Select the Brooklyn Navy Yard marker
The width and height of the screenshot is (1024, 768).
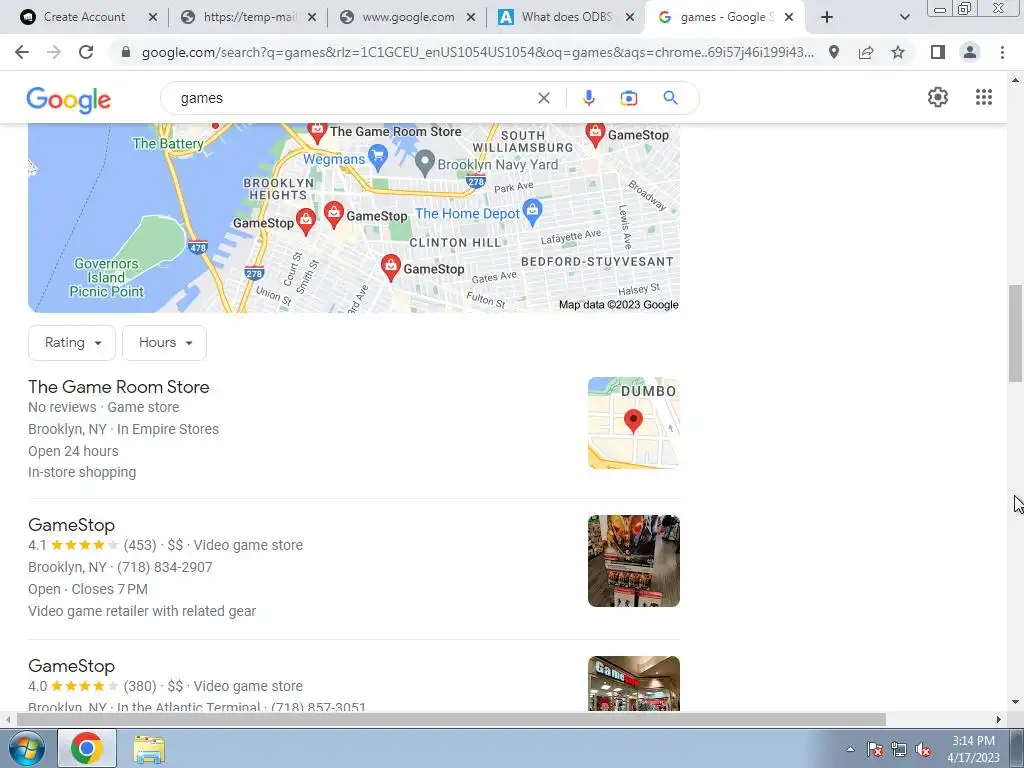tap(425, 163)
